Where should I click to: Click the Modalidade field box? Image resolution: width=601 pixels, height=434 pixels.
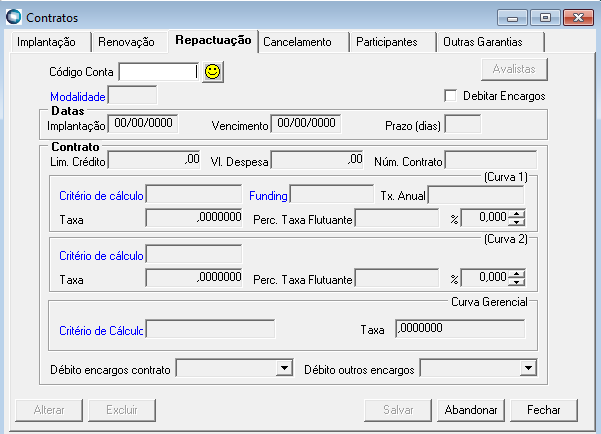133,95
